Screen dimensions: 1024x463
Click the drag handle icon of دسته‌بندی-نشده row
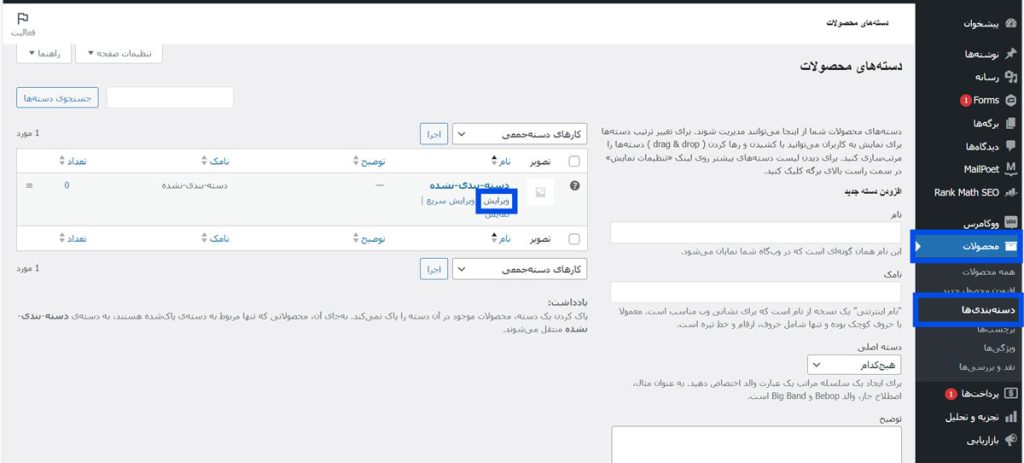tap(29, 185)
